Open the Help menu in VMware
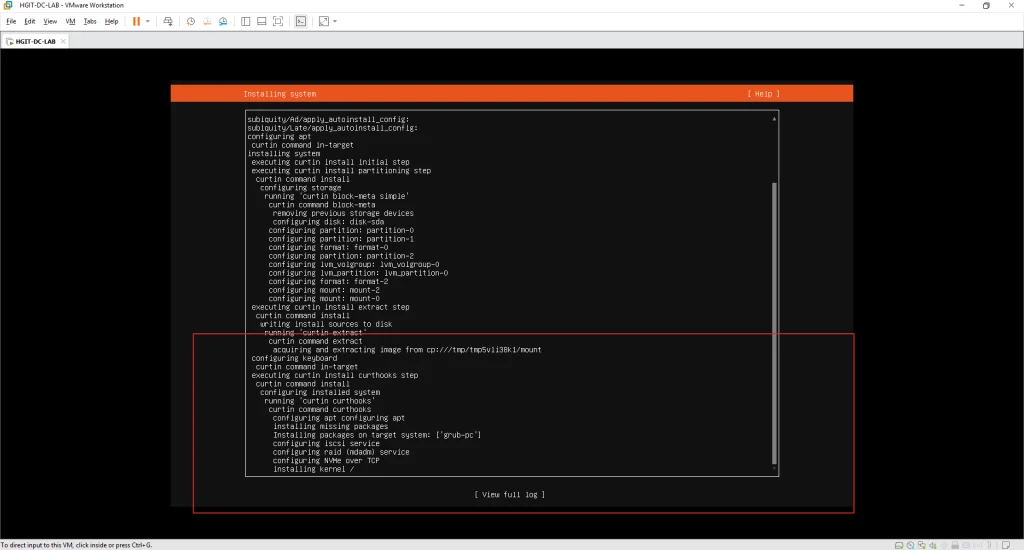 tap(112, 22)
